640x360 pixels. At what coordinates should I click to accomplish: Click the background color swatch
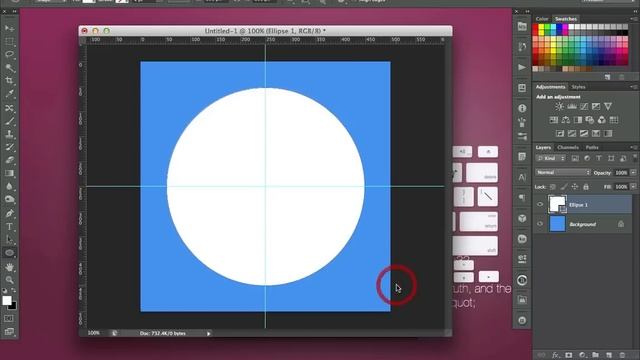click(13, 305)
